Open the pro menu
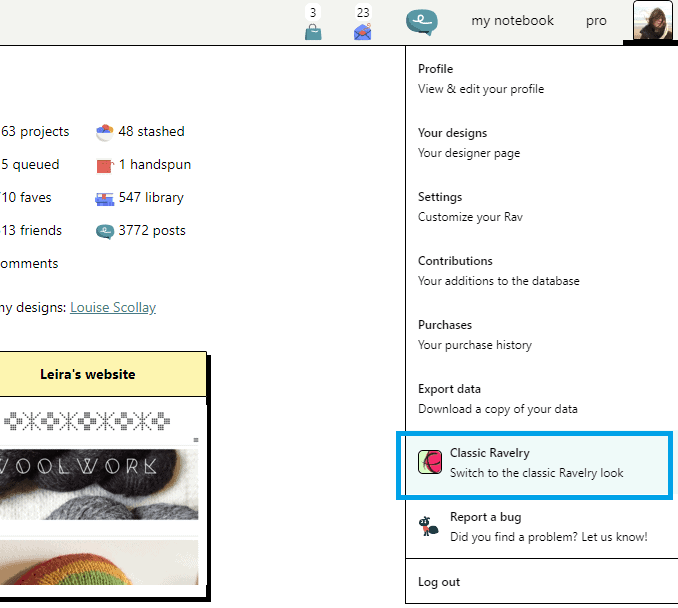 tap(596, 21)
